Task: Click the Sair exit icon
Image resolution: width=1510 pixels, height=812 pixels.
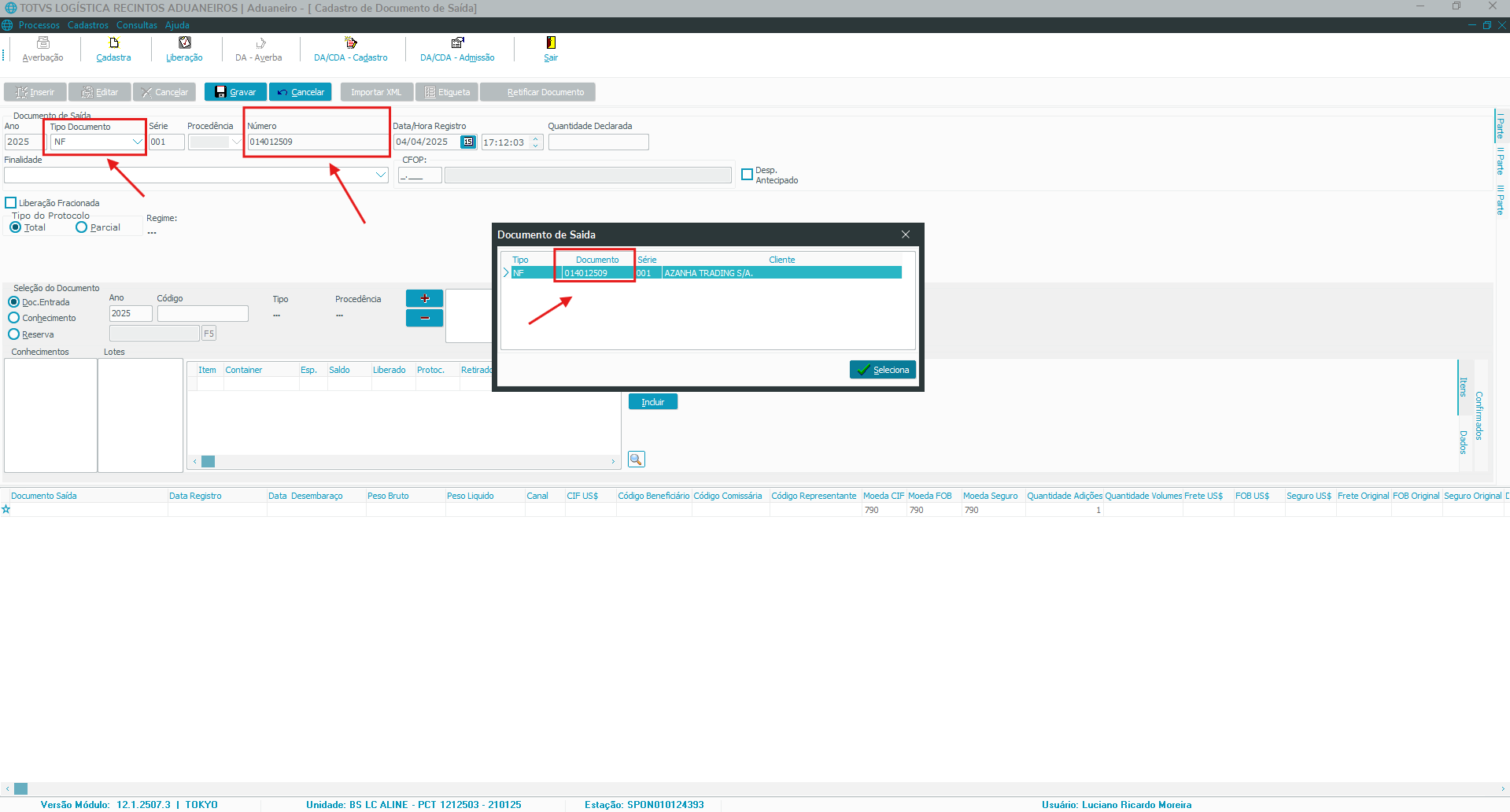Action: tap(551, 49)
